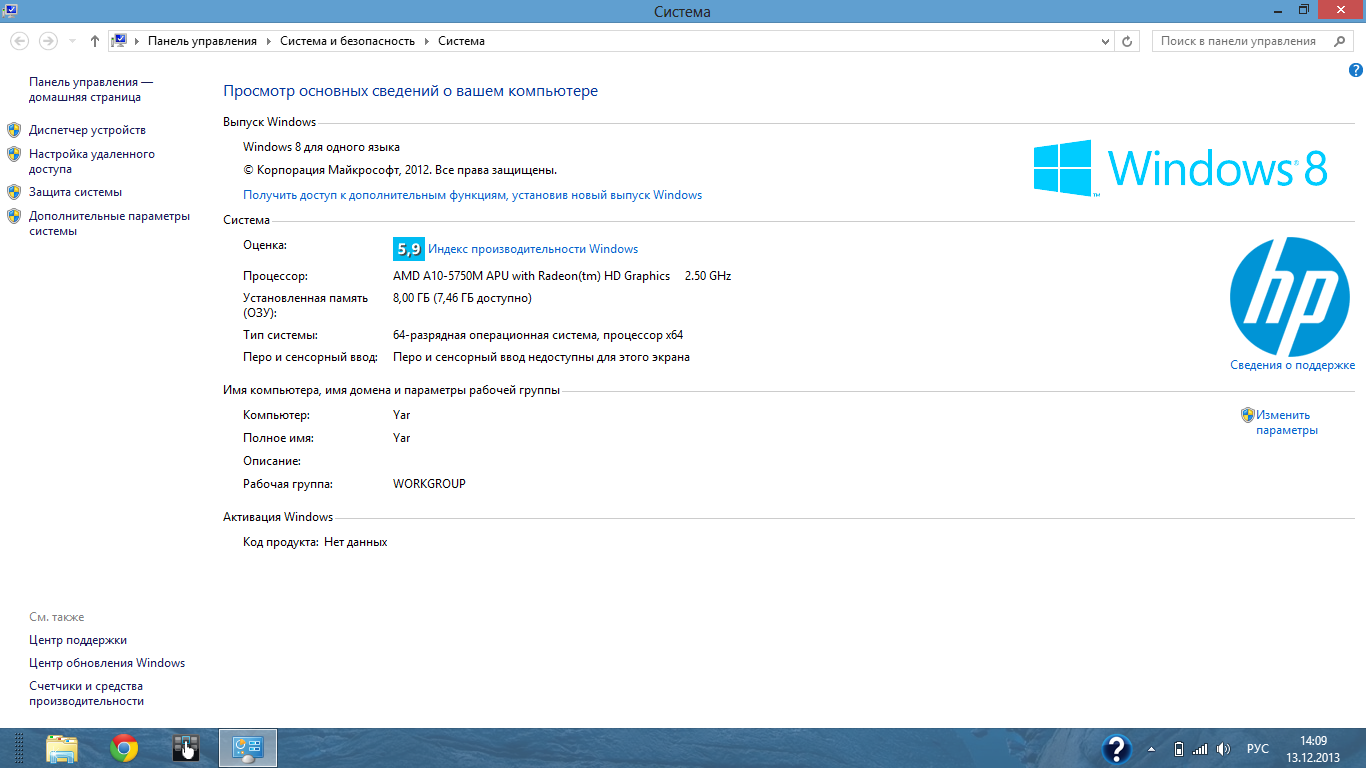Viewport: 1366px width, 768px height.
Task: Go forward with the navigation arrow
Action: pos(47,41)
